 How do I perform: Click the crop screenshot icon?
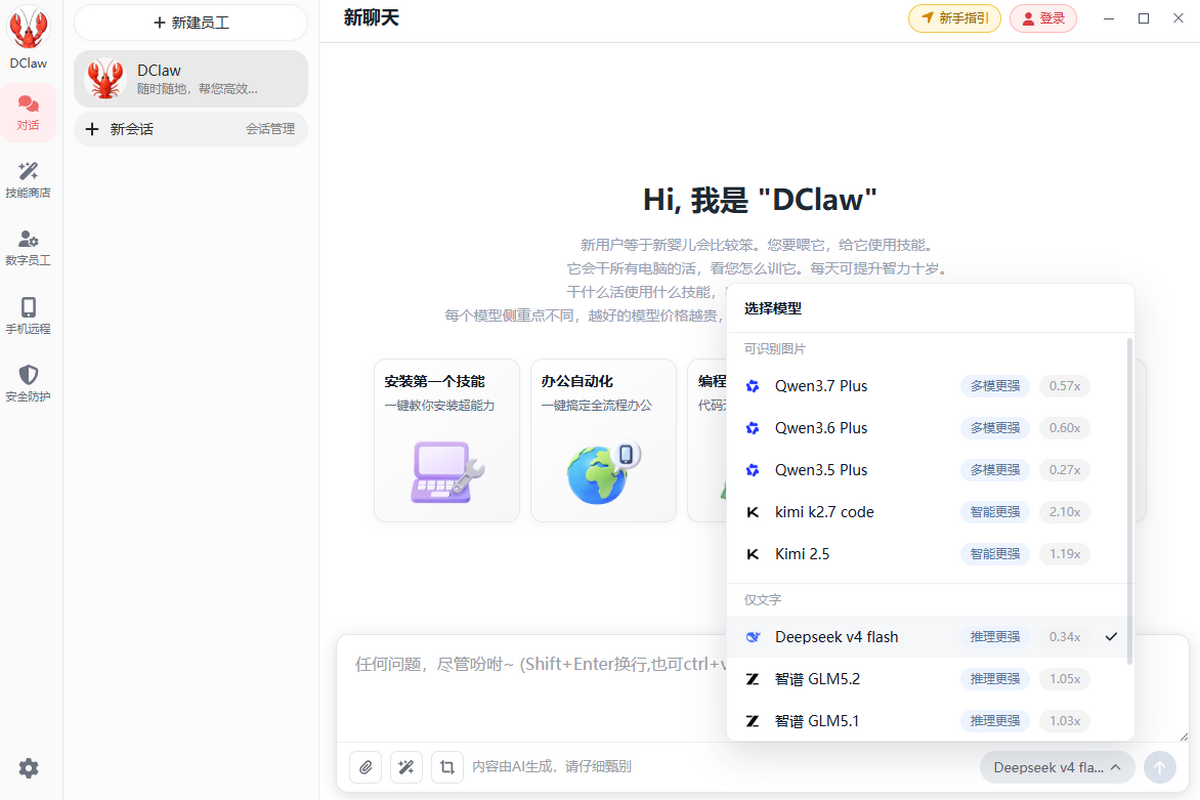coord(447,767)
